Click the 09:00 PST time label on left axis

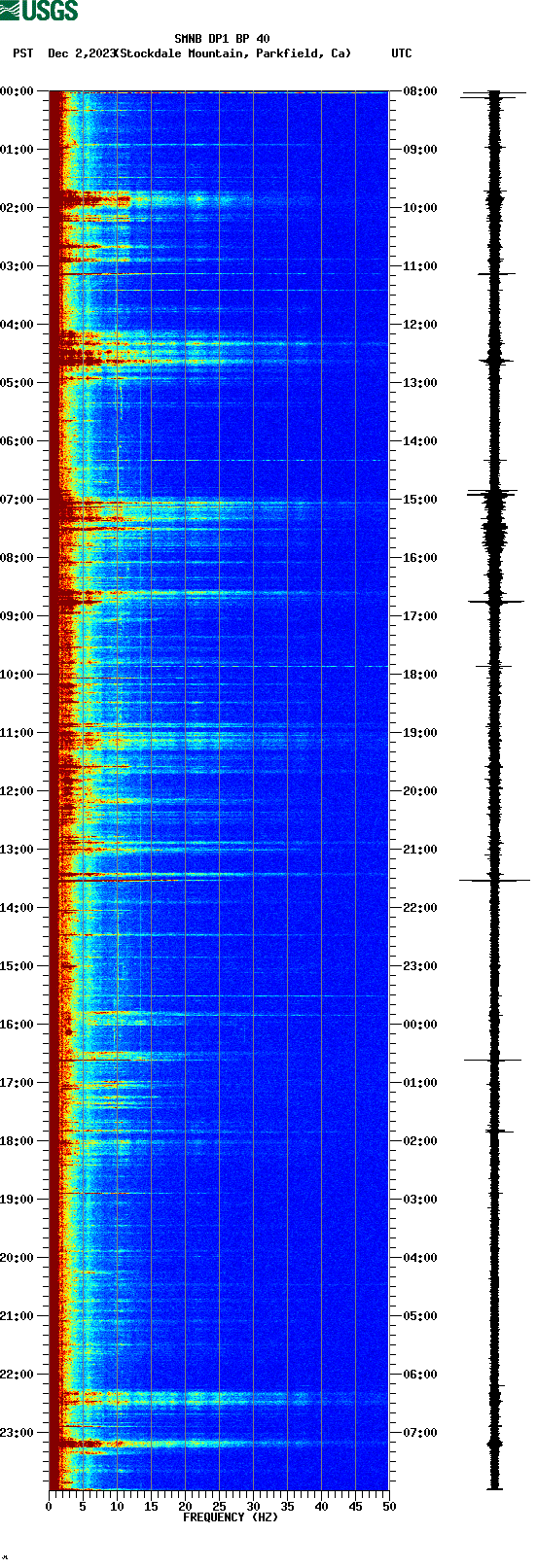tap(18, 616)
